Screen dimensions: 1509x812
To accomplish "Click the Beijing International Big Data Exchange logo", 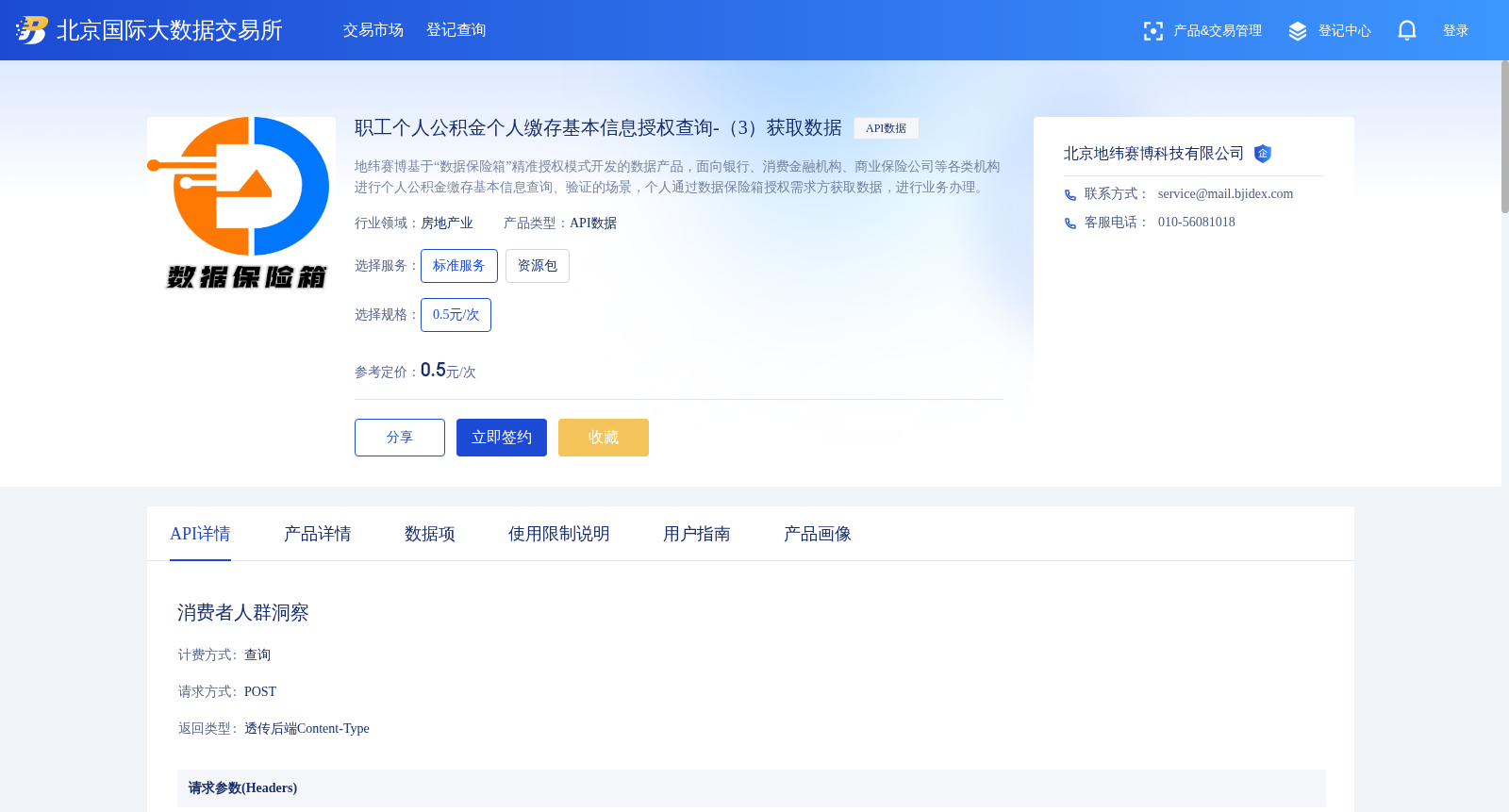I will (x=32, y=30).
